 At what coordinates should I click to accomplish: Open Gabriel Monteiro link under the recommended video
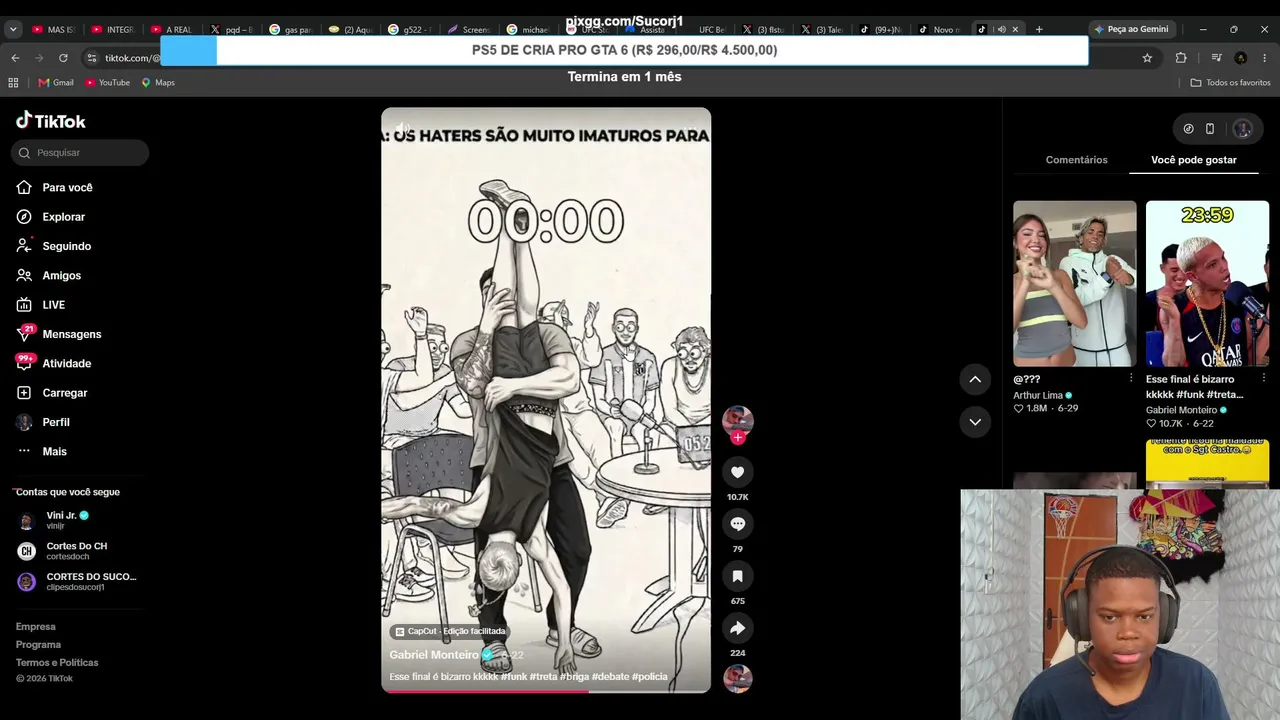[x=1182, y=411]
